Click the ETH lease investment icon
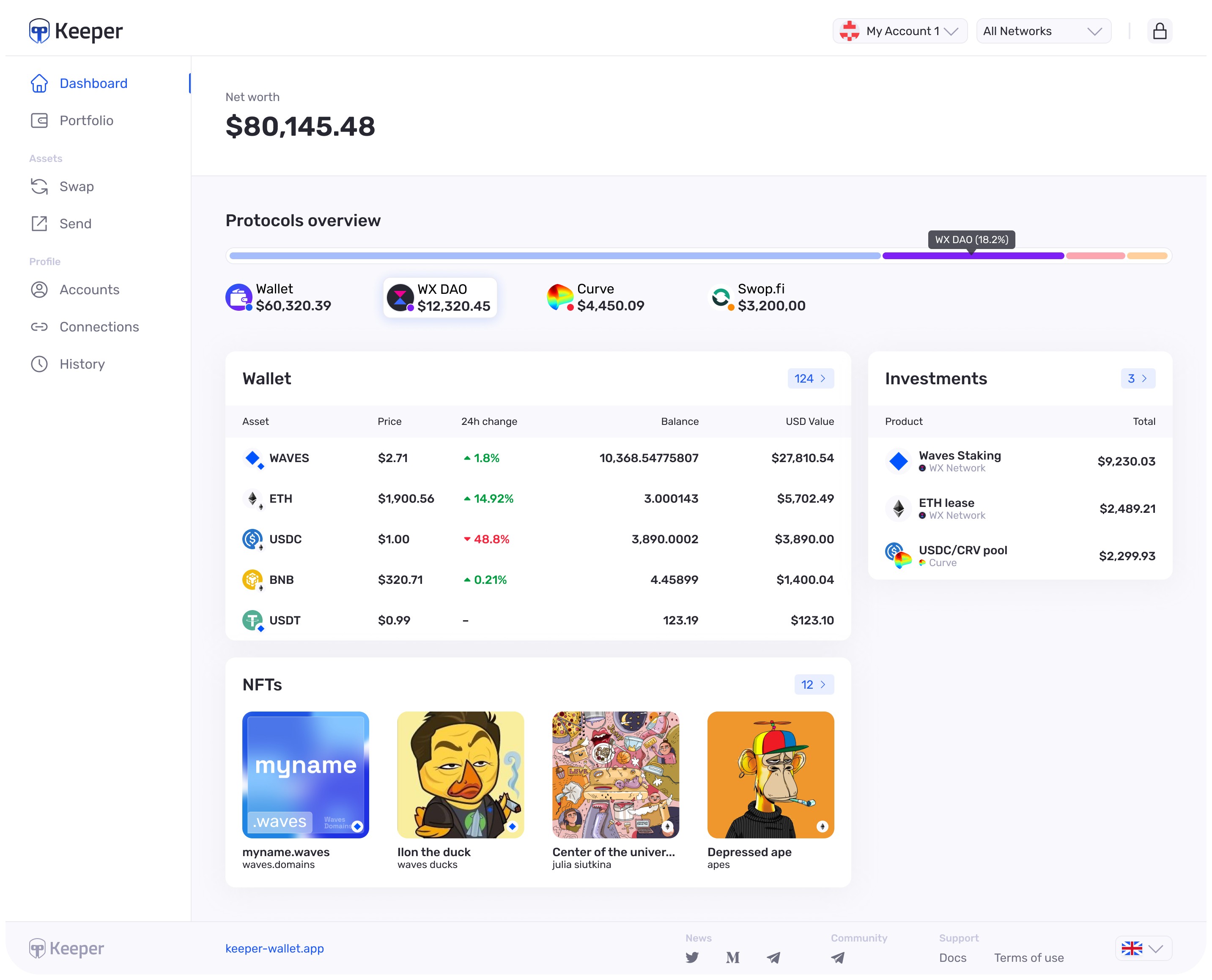This screenshot has height=980, width=1212. [898, 509]
